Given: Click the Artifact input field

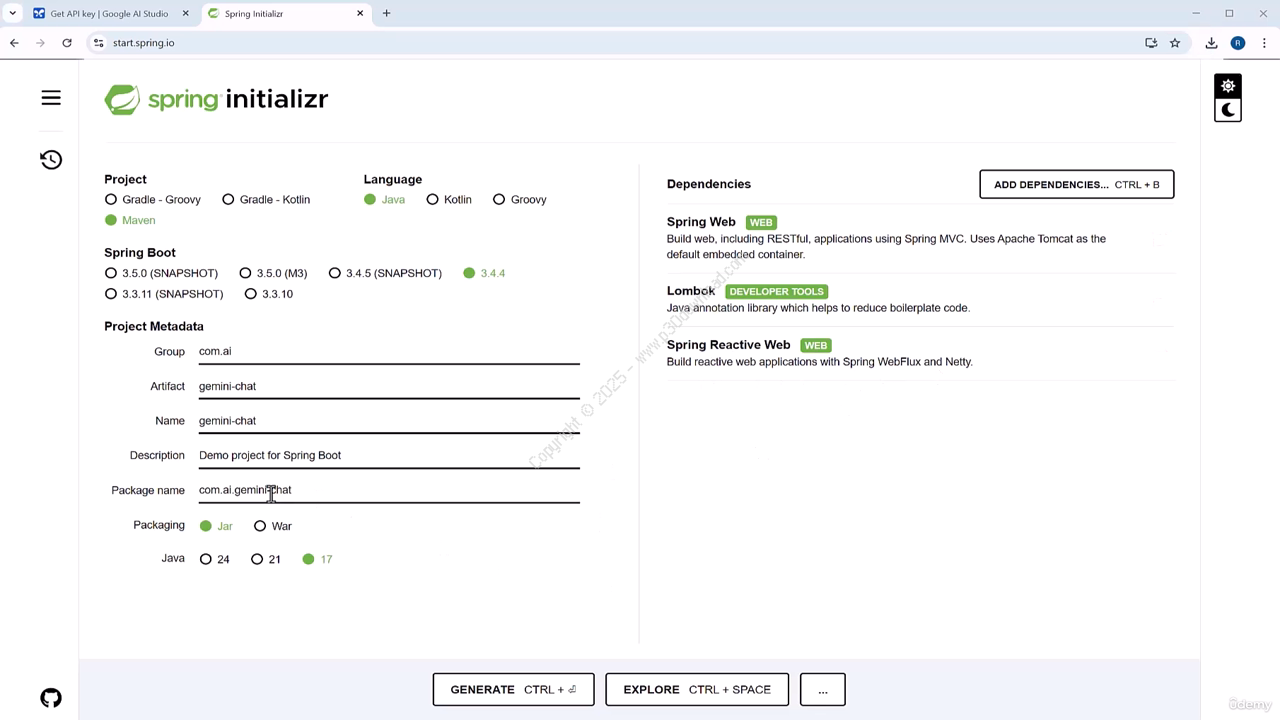Looking at the screenshot, I should (x=389, y=386).
